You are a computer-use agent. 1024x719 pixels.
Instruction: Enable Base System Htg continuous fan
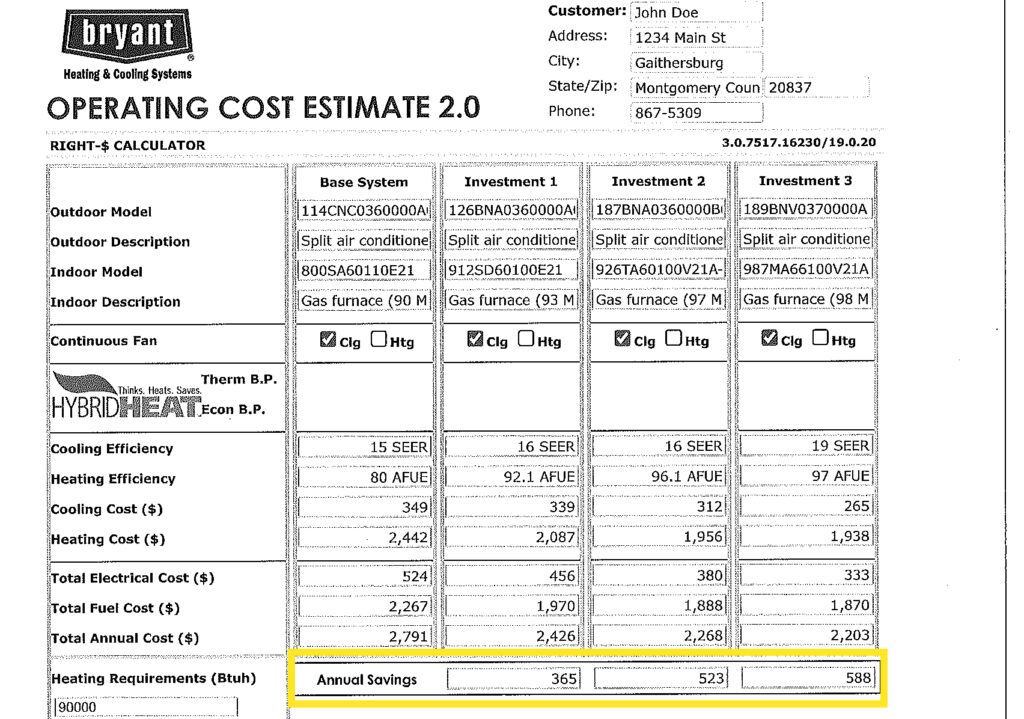pyautogui.click(x=378, y=339)
